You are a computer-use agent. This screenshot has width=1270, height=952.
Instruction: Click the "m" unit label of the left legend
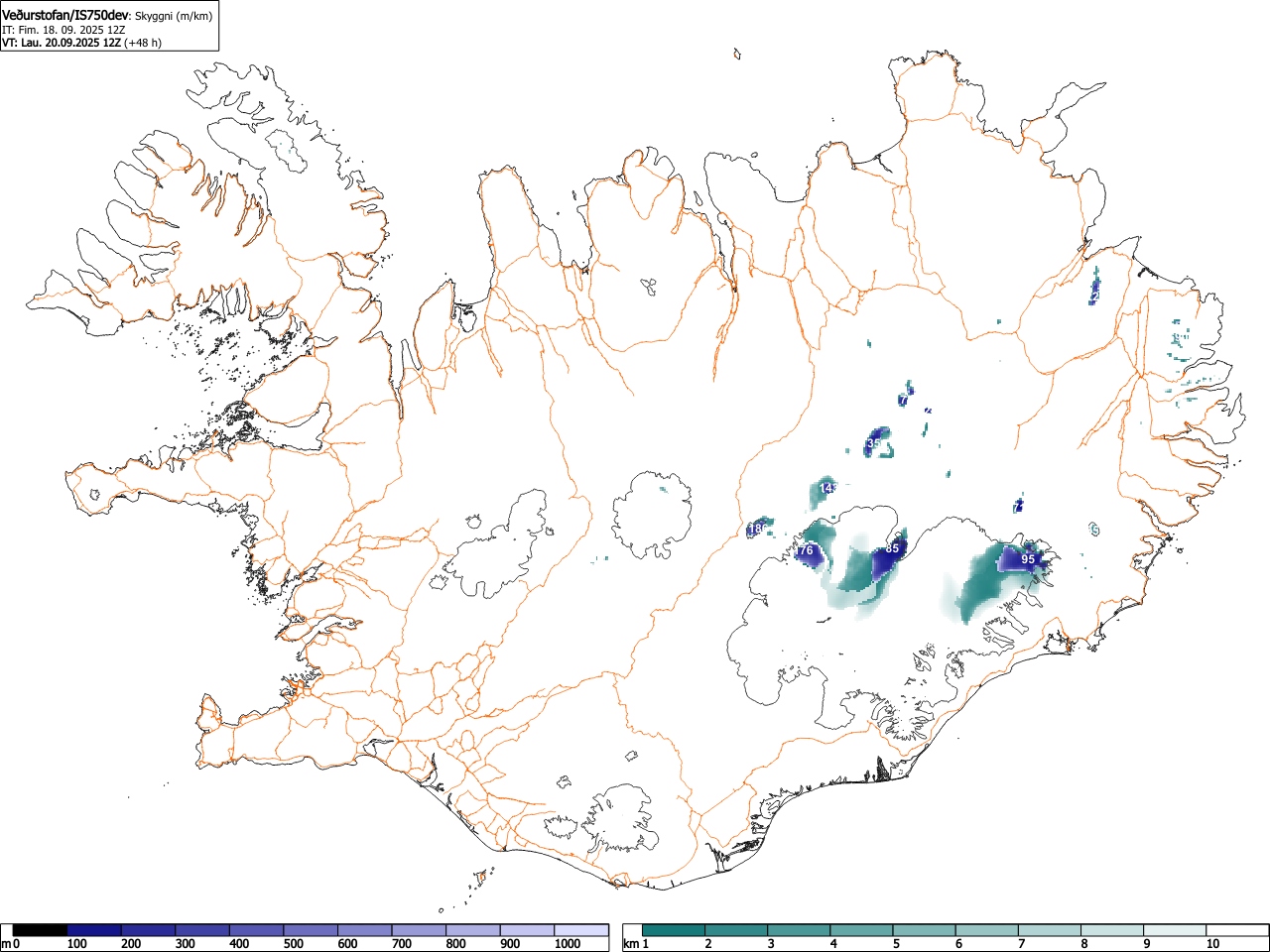(x=7, y=944)
